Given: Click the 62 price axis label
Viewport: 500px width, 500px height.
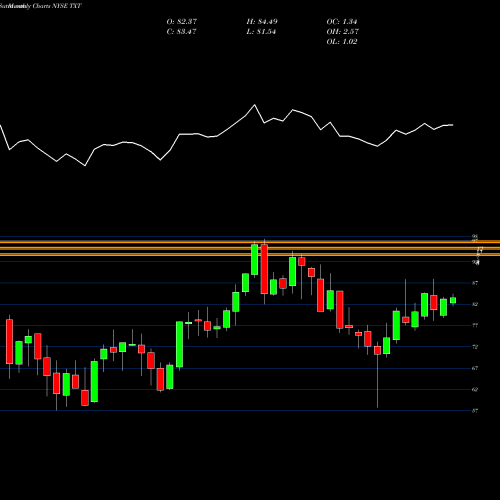Looking at the screenshot, I should pyautogui.click(x=475, y=389).
